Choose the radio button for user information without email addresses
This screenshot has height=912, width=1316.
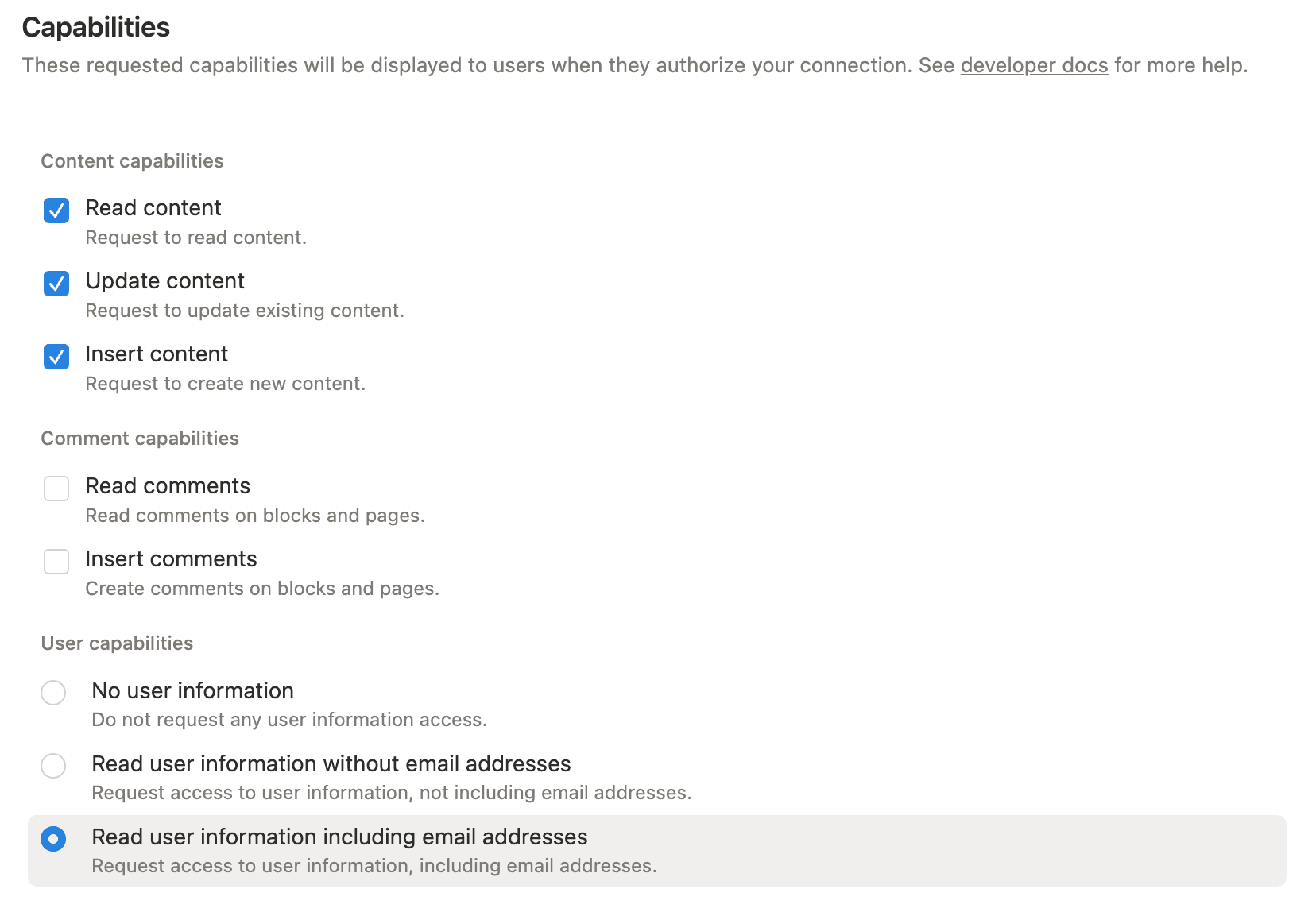(53, 766)
